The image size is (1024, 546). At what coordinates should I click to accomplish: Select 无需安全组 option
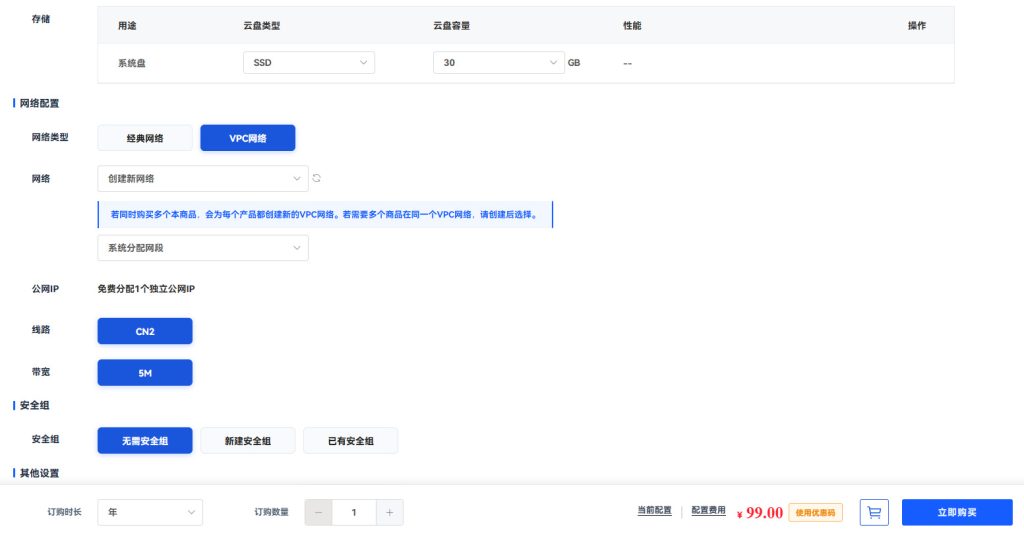pos(145,441)
